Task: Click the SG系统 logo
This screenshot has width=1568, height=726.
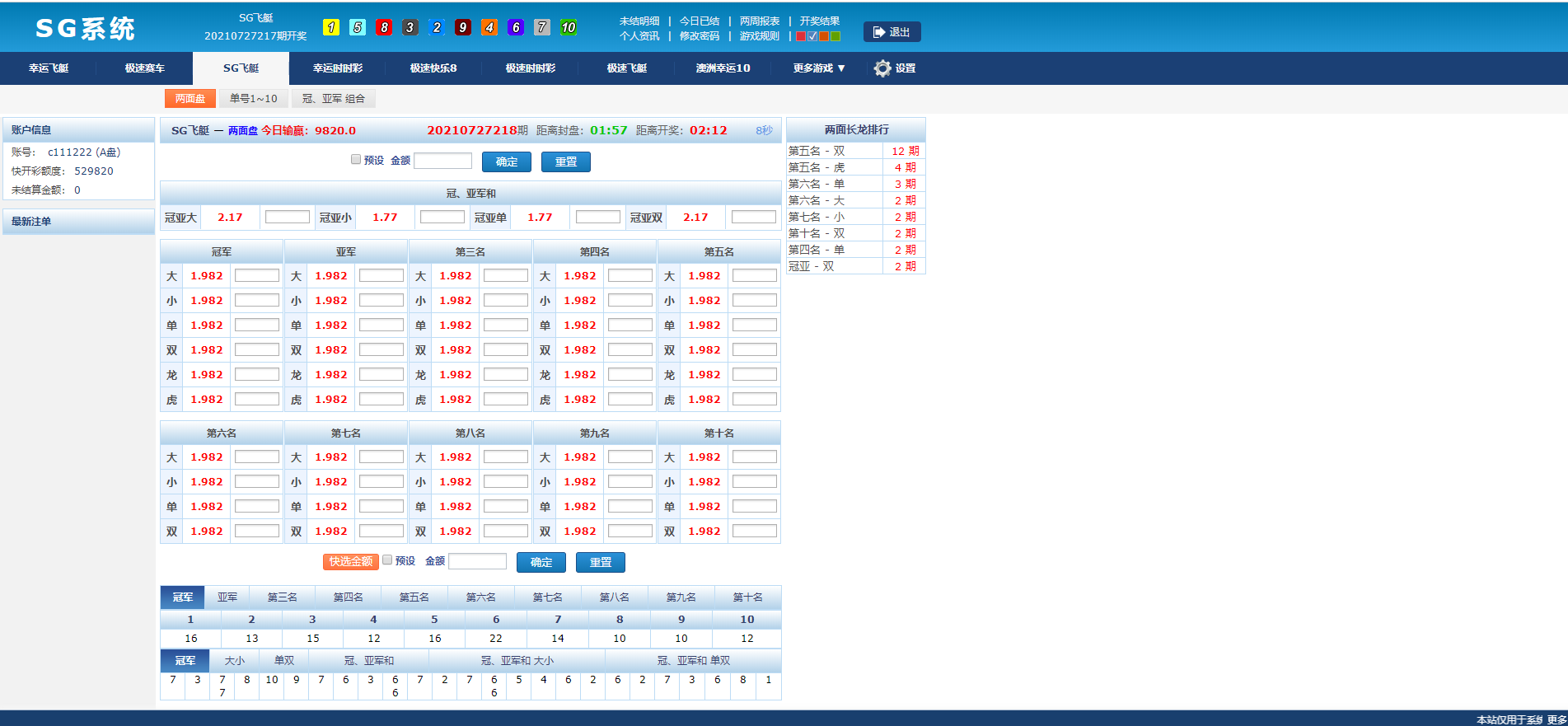Action: pos(85,29)
